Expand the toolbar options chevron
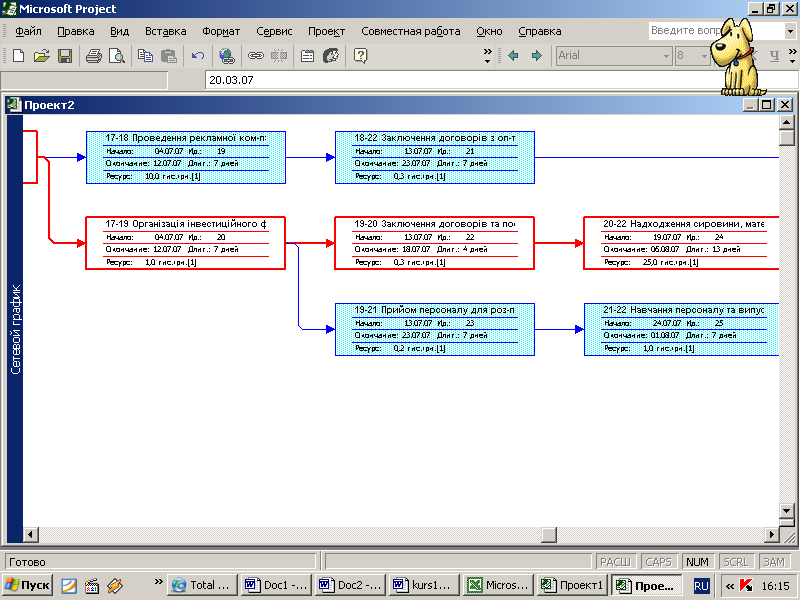The height and width of the screenshot is (600, 800). pyautogui.click(x=488, y=56)
